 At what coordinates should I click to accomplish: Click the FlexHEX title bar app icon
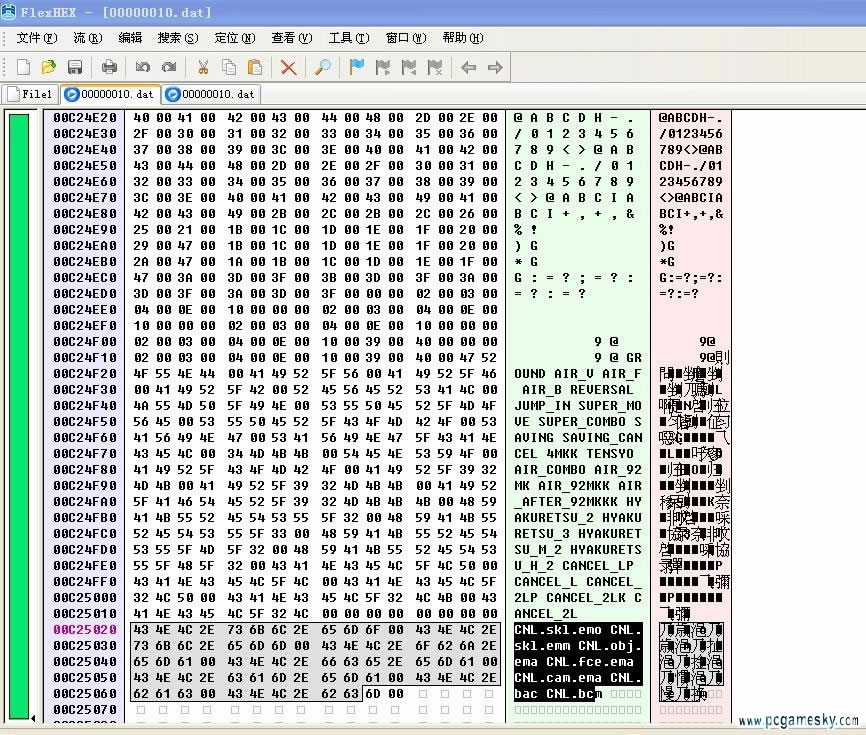(8, 11)
